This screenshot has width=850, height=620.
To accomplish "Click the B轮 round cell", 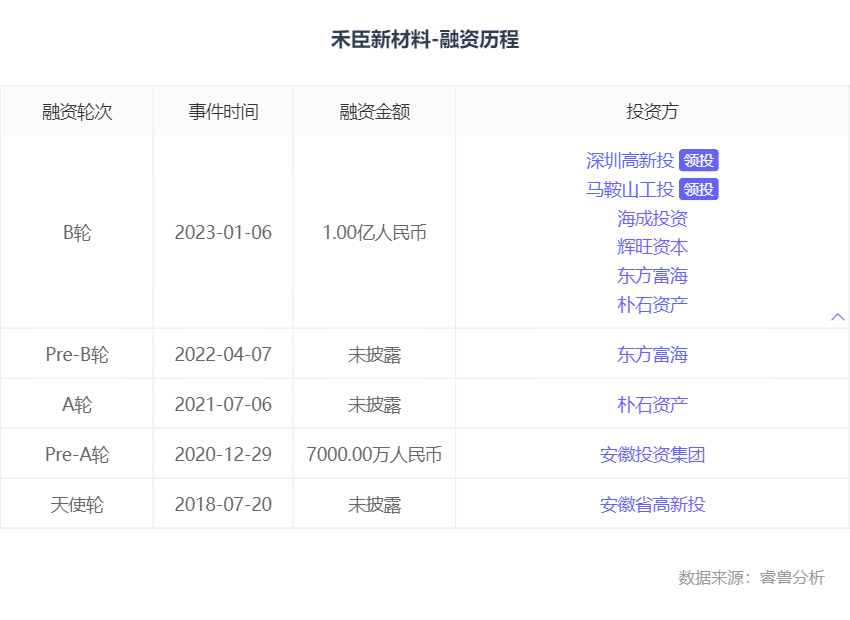I will click(x=77, y=232).
